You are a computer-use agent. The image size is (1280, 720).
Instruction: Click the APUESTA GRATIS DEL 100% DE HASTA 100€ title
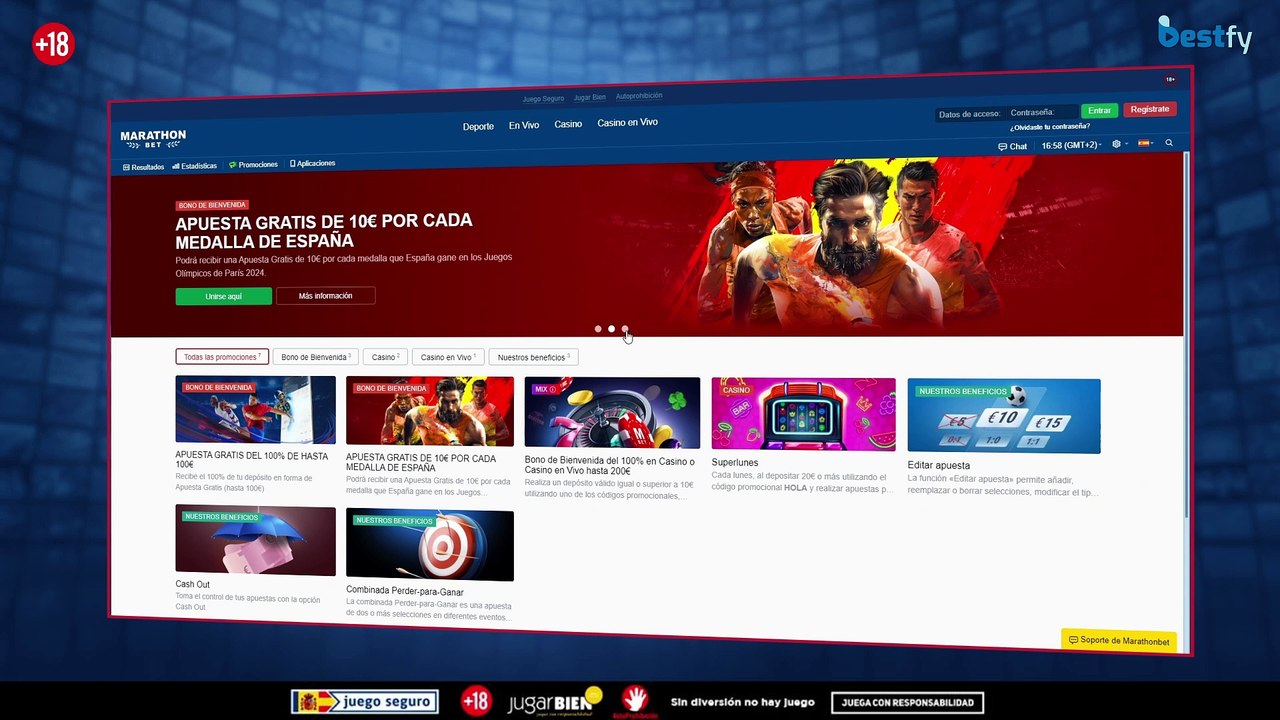[252, 460]
